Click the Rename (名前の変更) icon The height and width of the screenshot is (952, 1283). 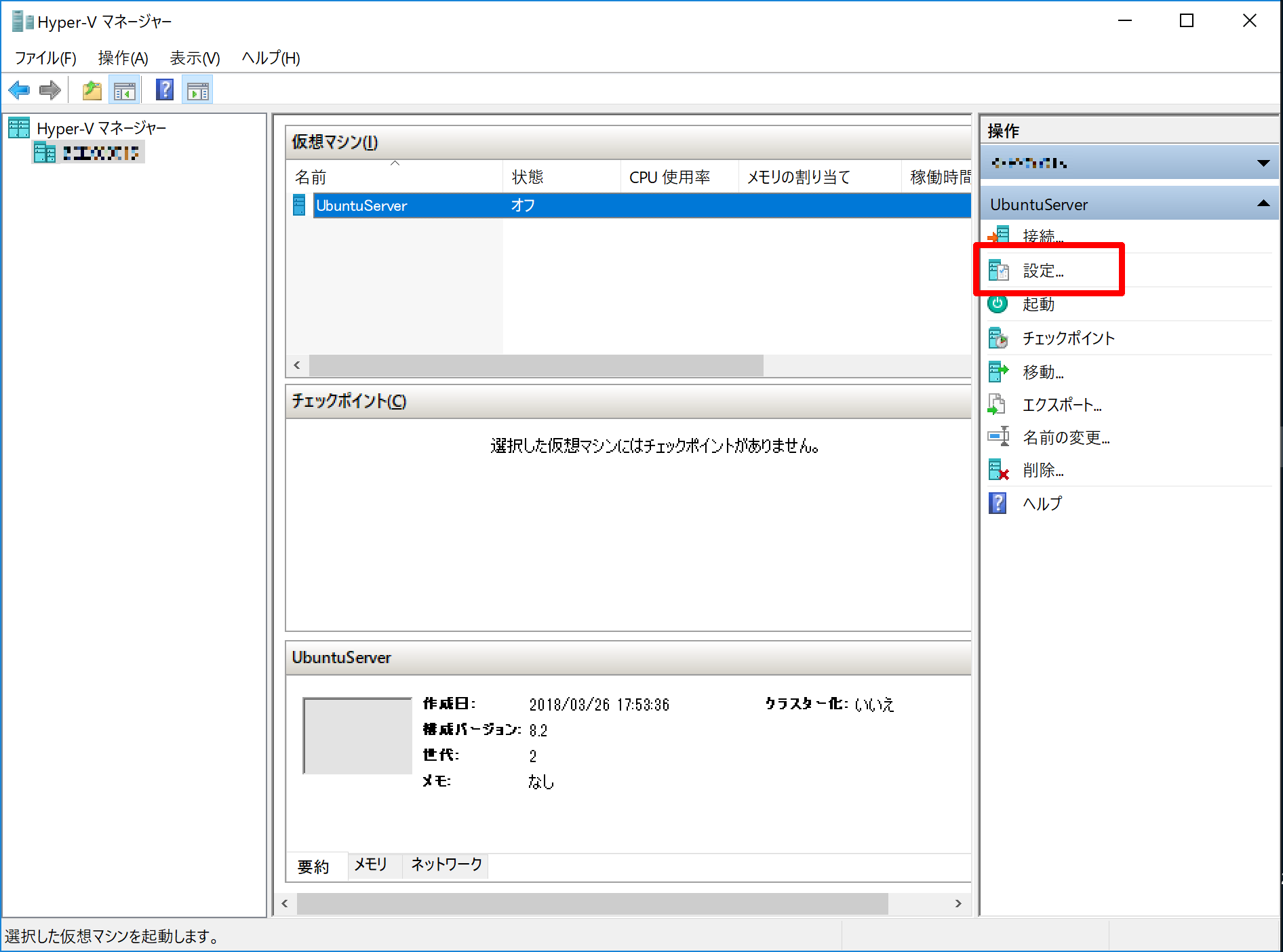click(998, 437)
